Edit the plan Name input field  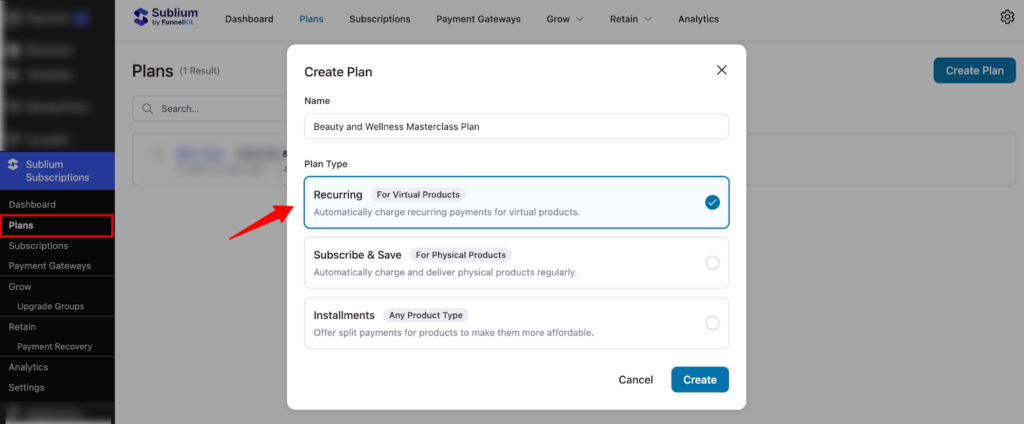point(516,126)
